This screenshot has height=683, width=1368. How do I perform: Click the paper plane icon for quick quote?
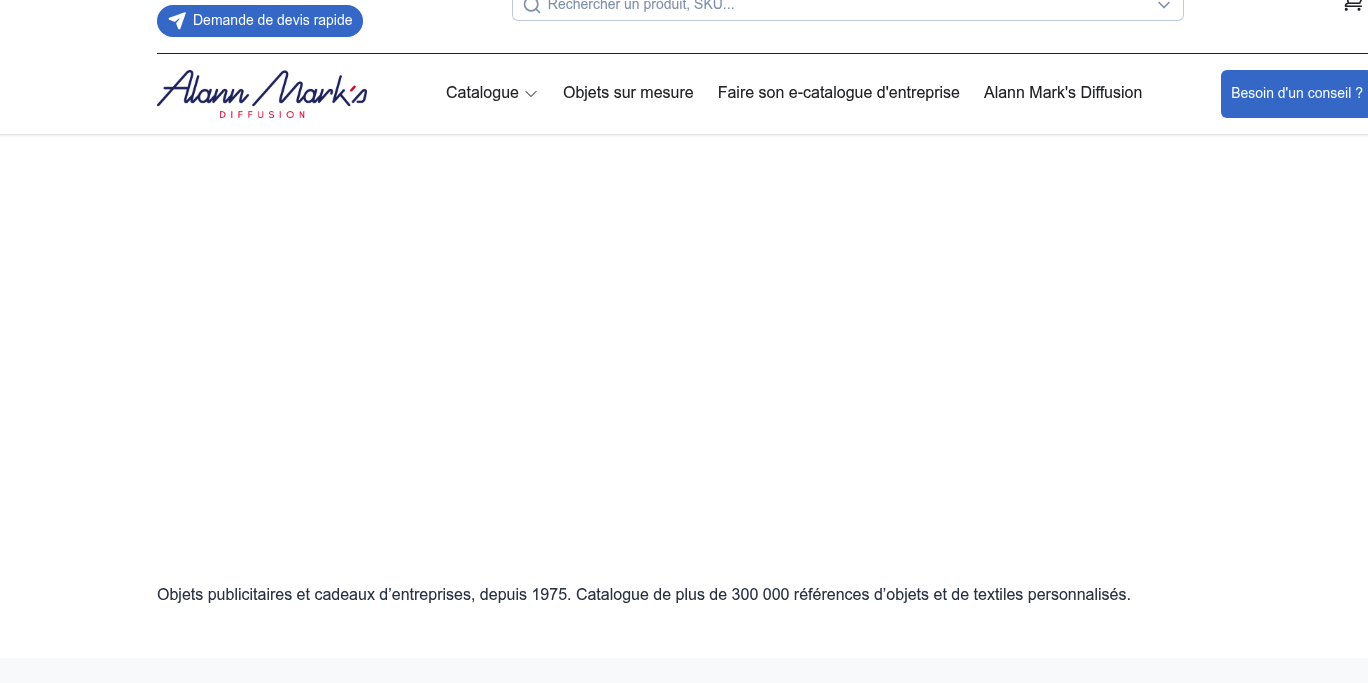(x=177, y=21)
